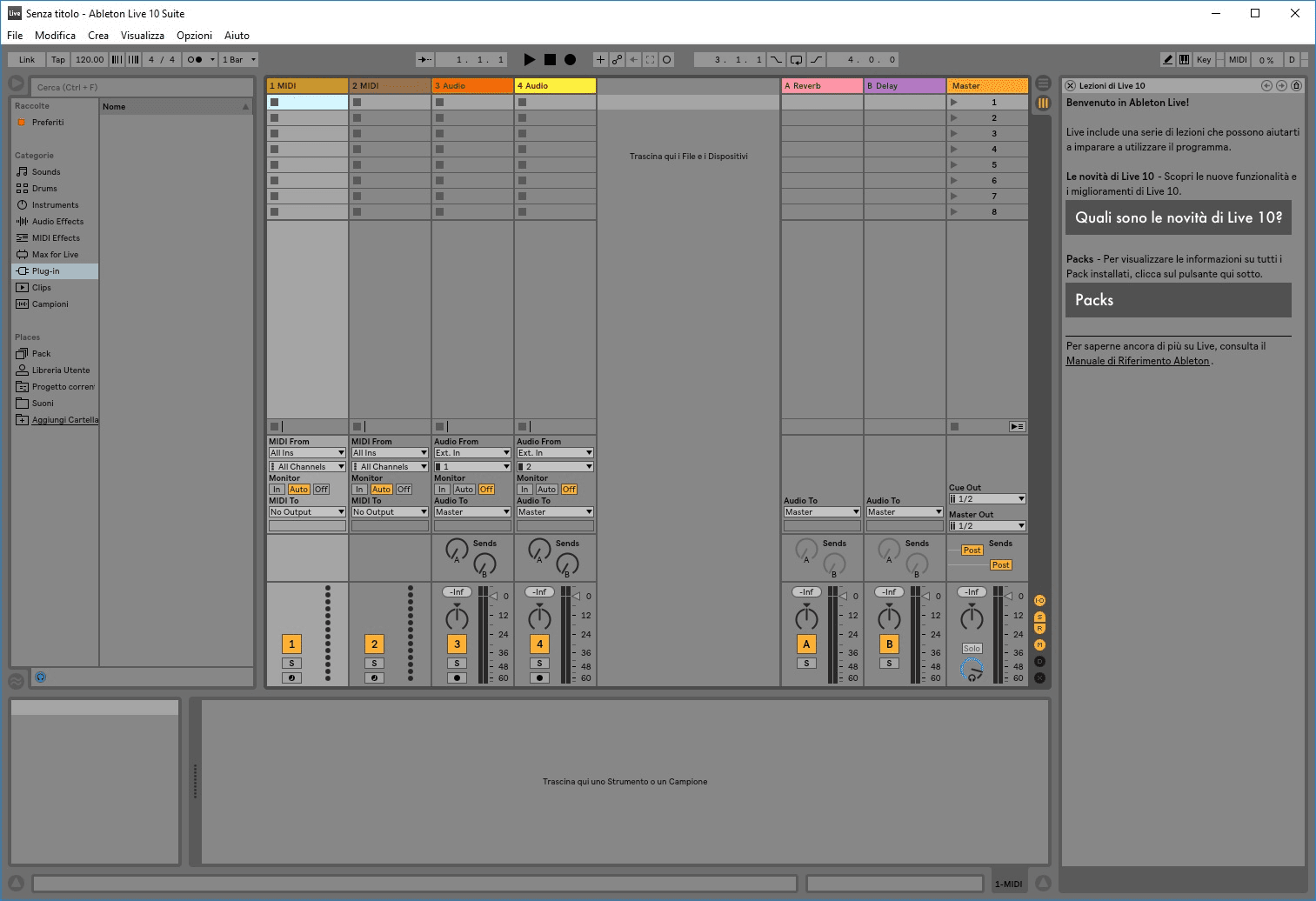Screen dimensions: 1316x901
Task: Open Track 4 Audio To Master dropdown
Action: 555,512
